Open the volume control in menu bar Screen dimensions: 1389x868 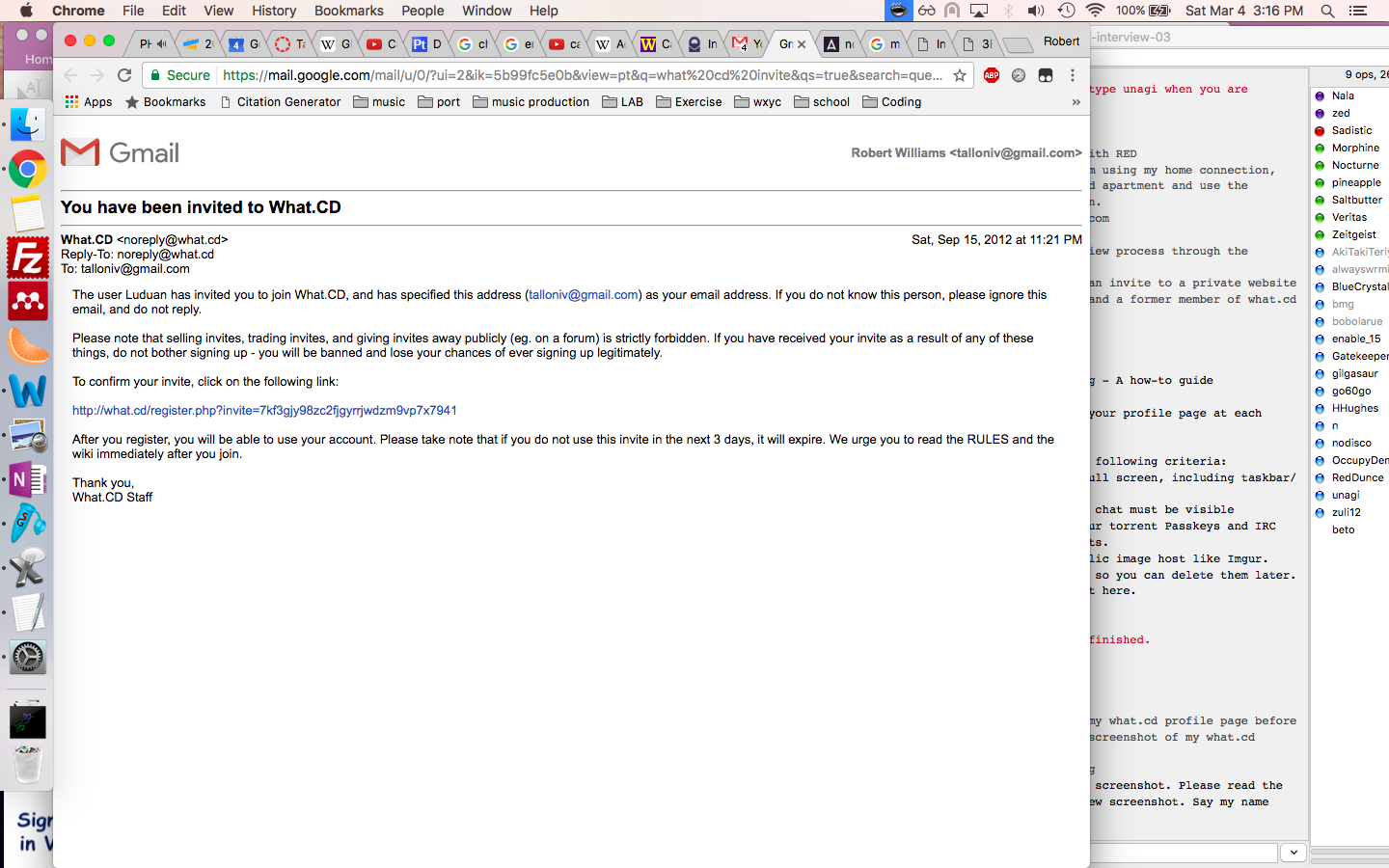coord(1036,11)
